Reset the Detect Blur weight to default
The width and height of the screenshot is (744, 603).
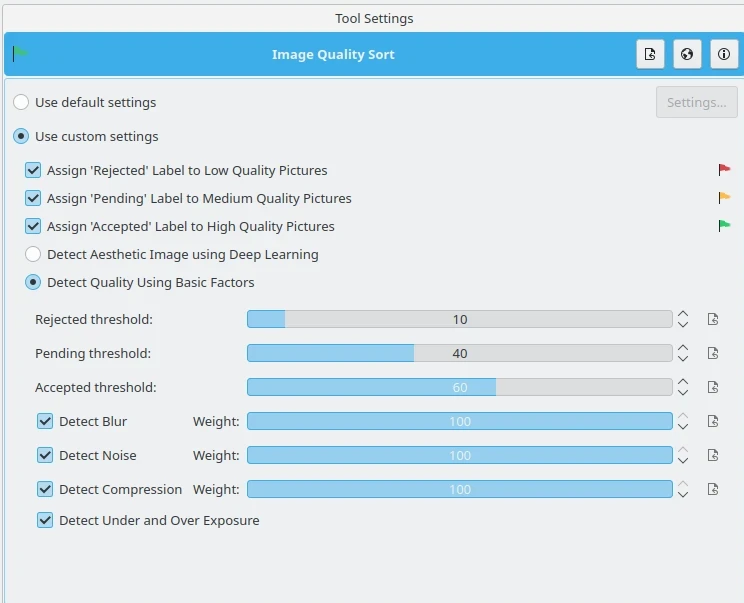pos(713,422)
